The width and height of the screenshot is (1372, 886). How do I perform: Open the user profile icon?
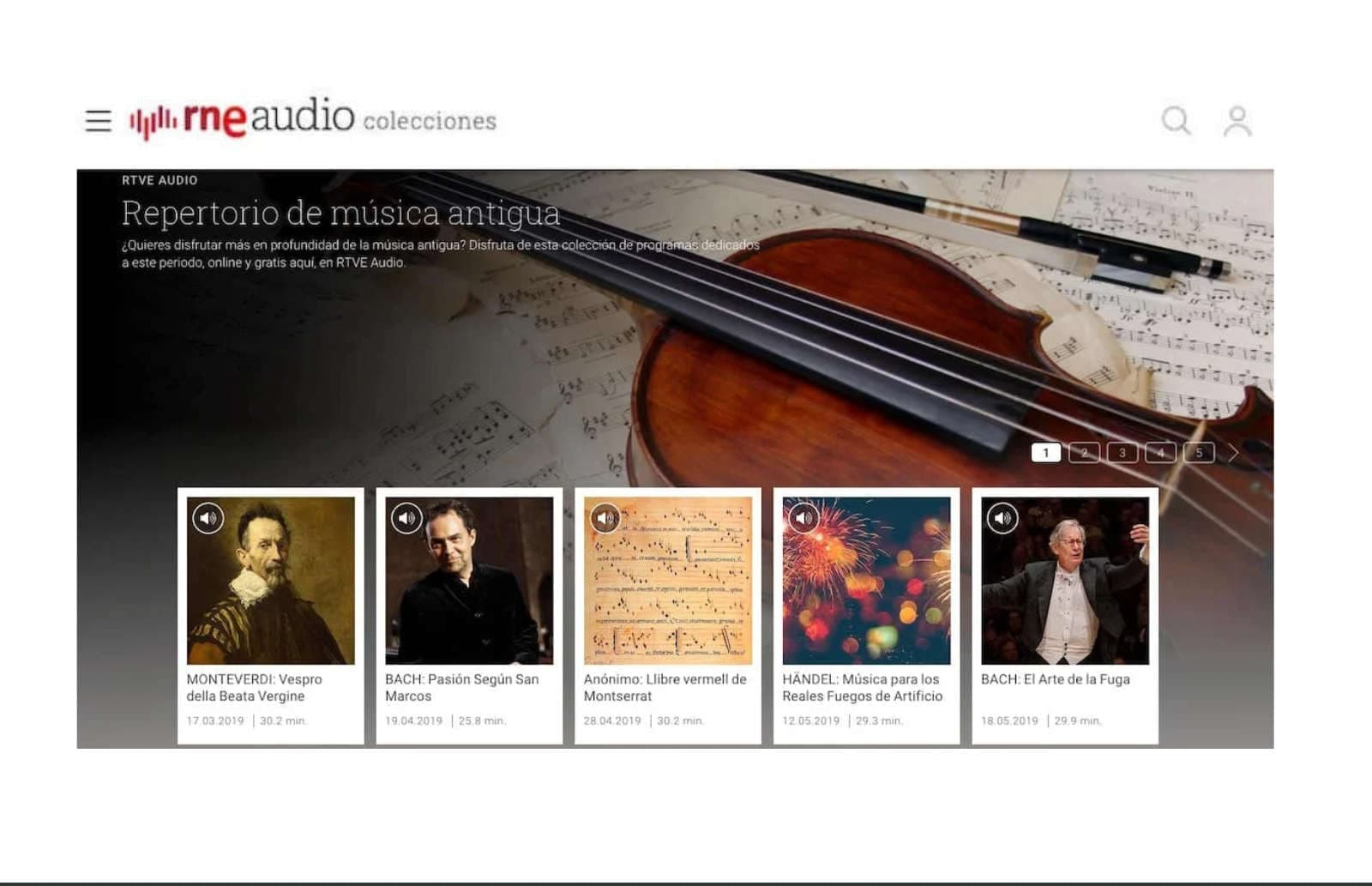(x=1237, y=121)
